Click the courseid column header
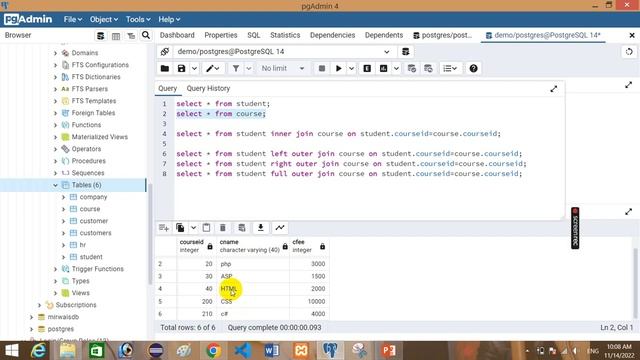This screenshot has height=360, width=640. (196, 246)
